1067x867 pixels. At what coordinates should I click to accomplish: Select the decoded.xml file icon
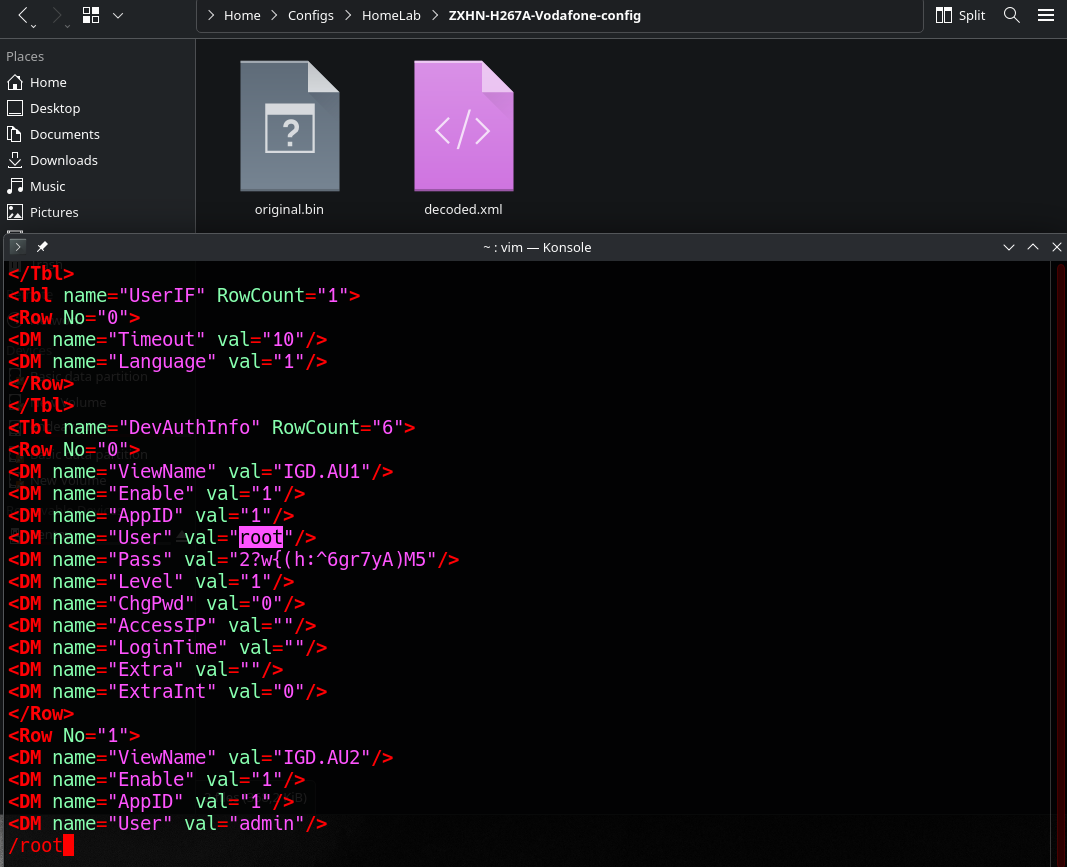coord(463,127)
